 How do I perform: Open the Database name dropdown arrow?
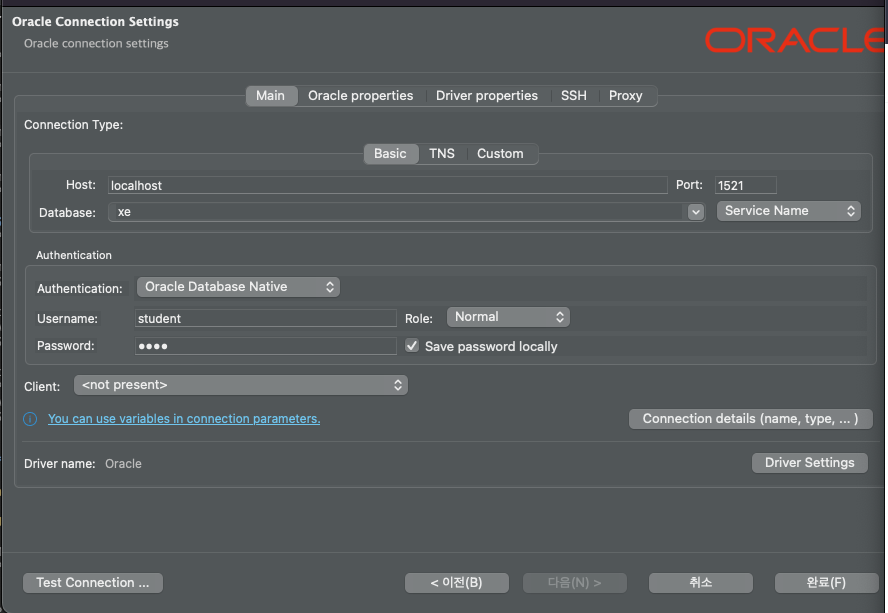[696, 212]
